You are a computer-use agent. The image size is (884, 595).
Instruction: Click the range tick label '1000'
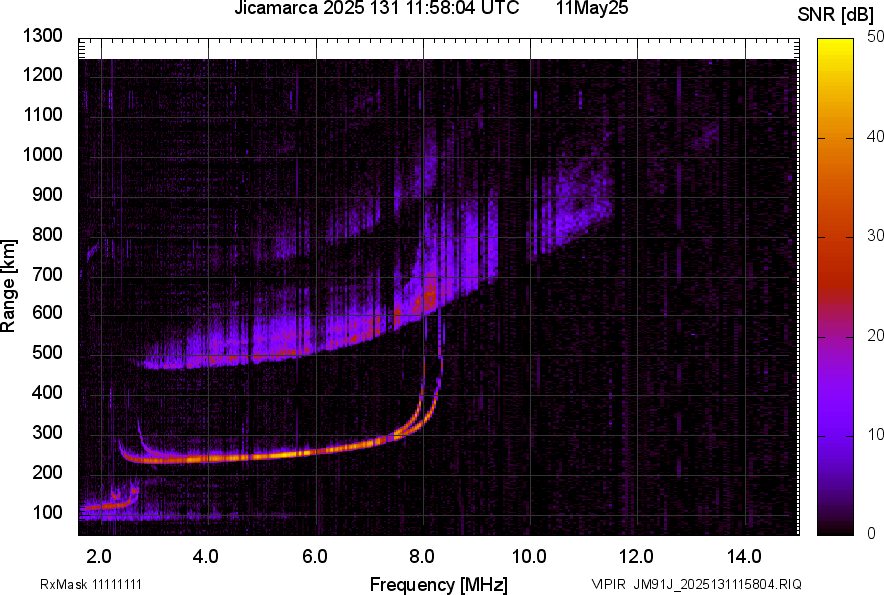43,154
